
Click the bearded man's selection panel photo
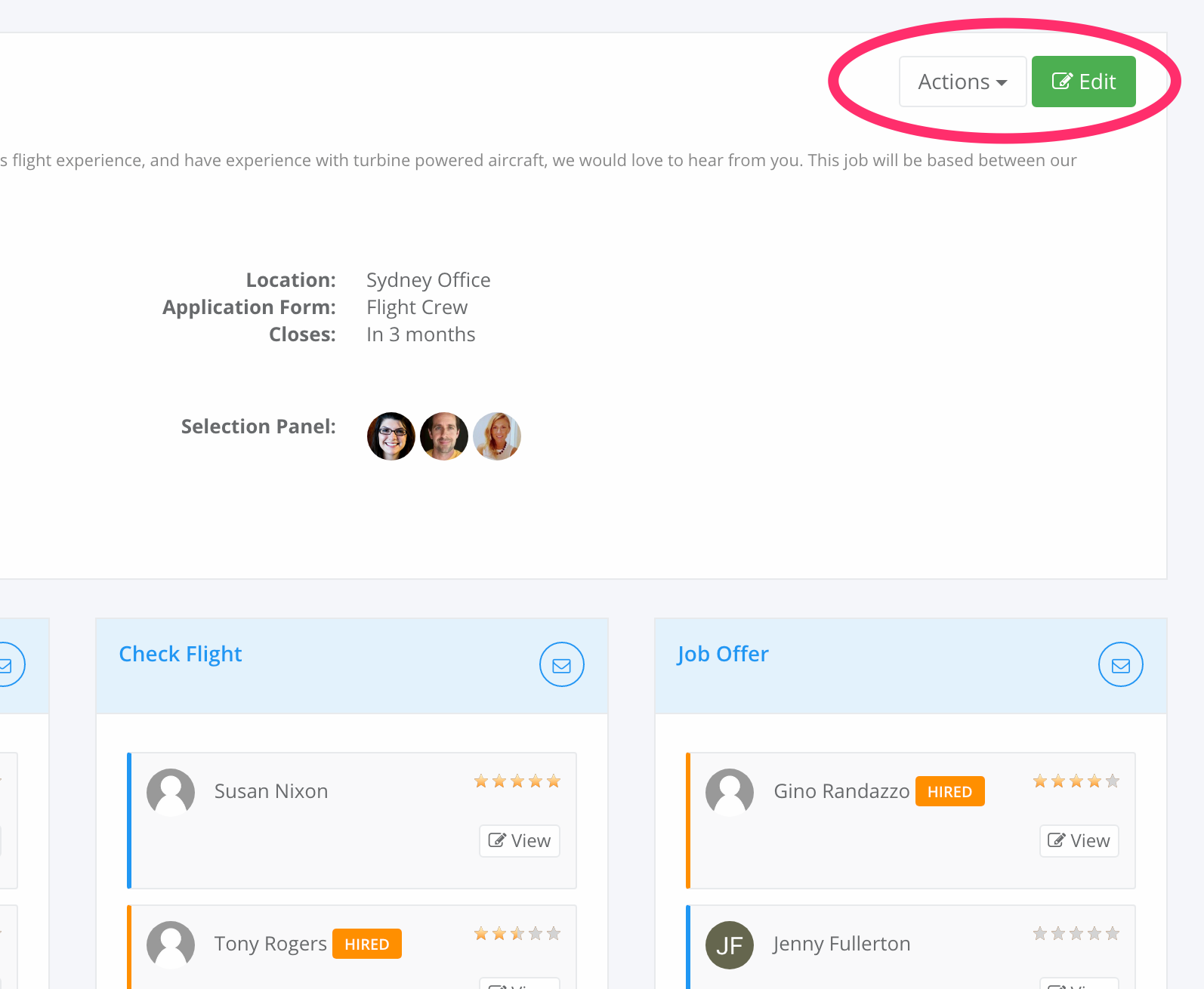click(444, 436)
